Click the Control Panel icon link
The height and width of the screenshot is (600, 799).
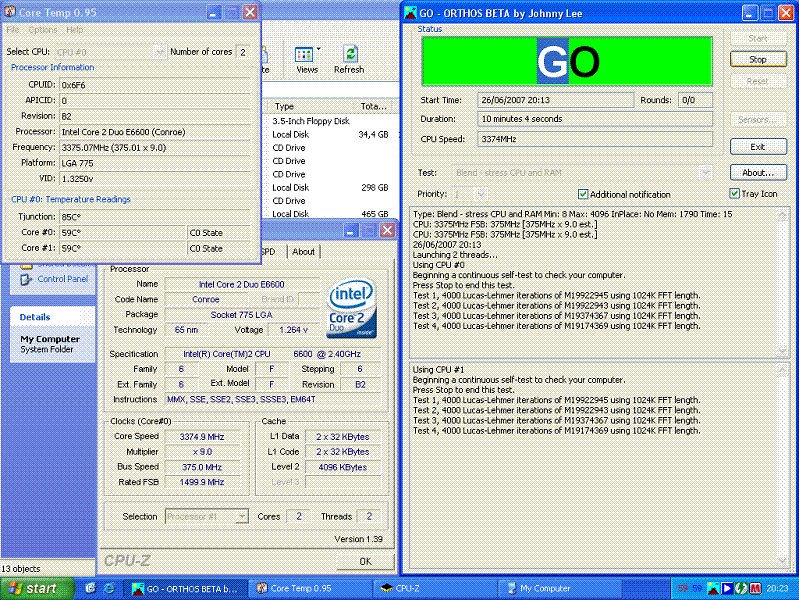[x=26, y=279]
